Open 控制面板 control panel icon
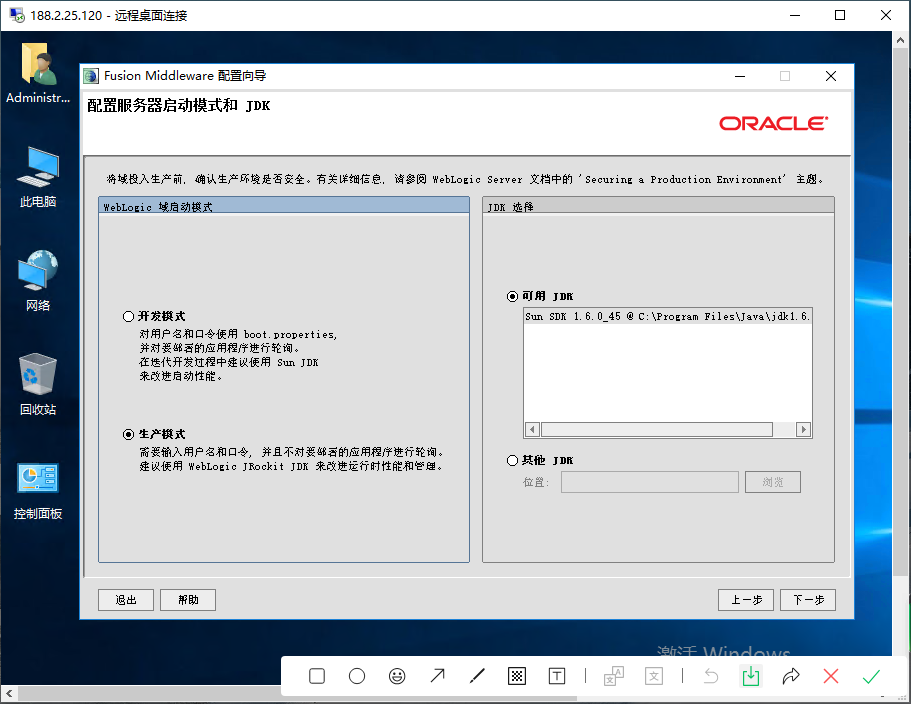The width and height of the screenshot is (911, 704). [38, 491]
